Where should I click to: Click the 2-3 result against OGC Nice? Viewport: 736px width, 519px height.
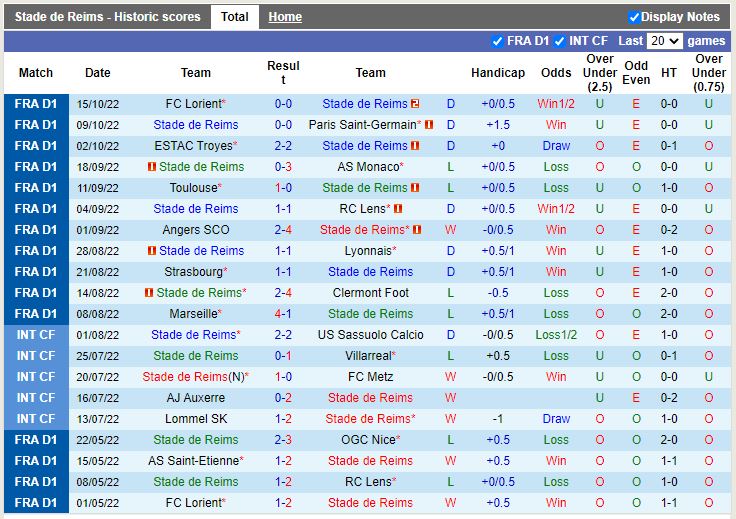click(283, 440)
